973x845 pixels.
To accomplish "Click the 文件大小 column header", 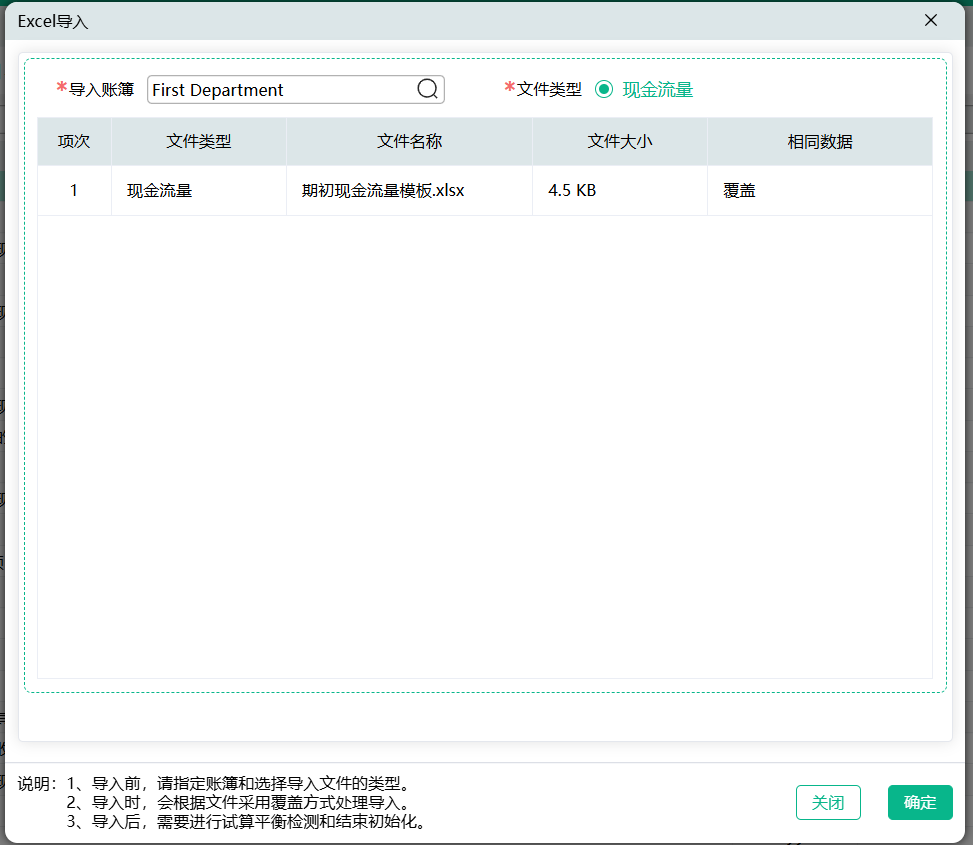I will (x=619, y=142).
